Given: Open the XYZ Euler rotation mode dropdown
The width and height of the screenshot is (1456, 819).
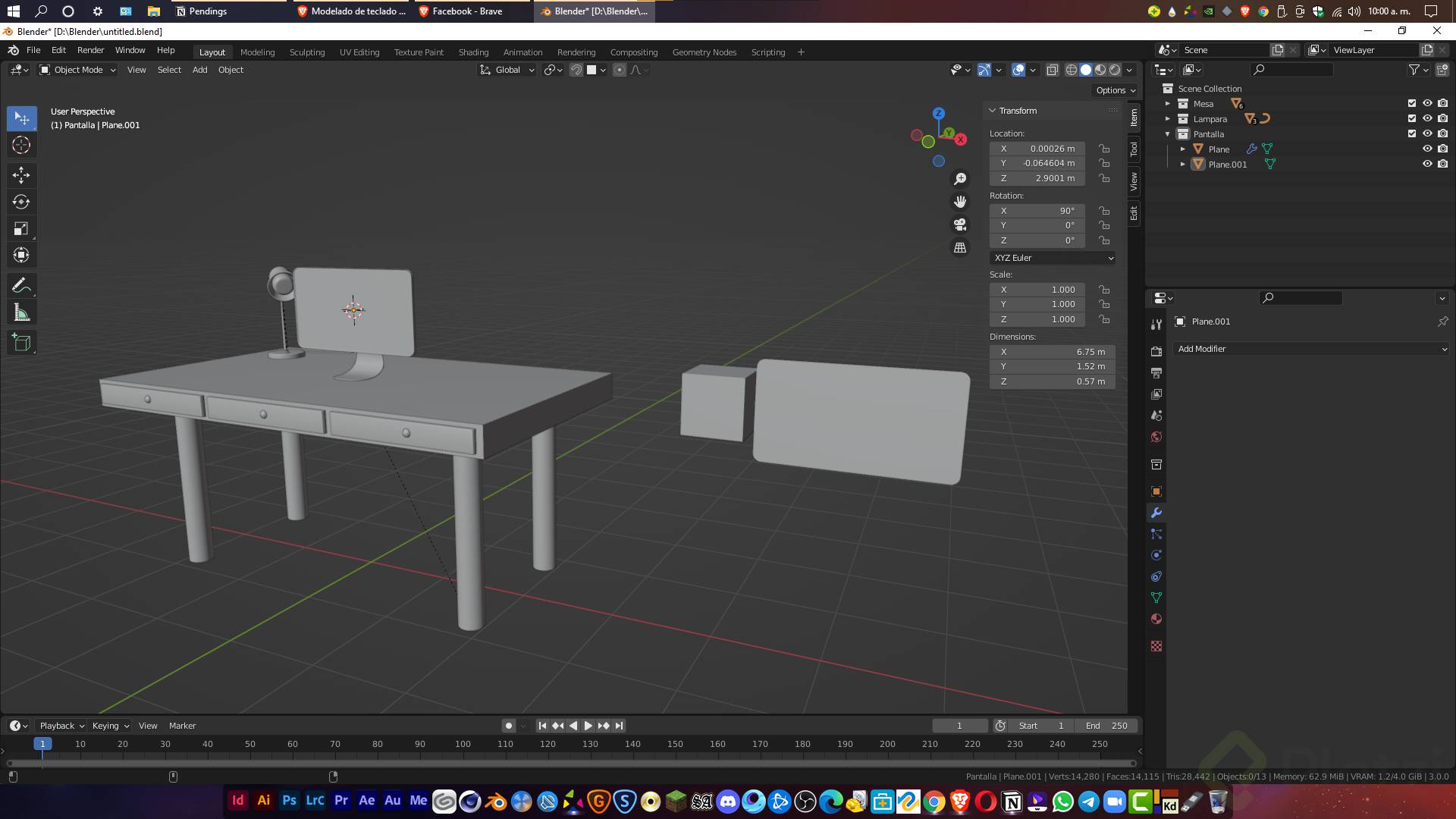Looking at the screenshot, I should point(1053,258).
